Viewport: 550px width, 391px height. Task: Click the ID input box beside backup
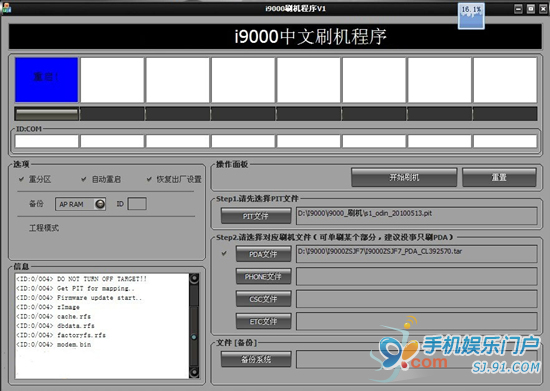coord(137,204)
